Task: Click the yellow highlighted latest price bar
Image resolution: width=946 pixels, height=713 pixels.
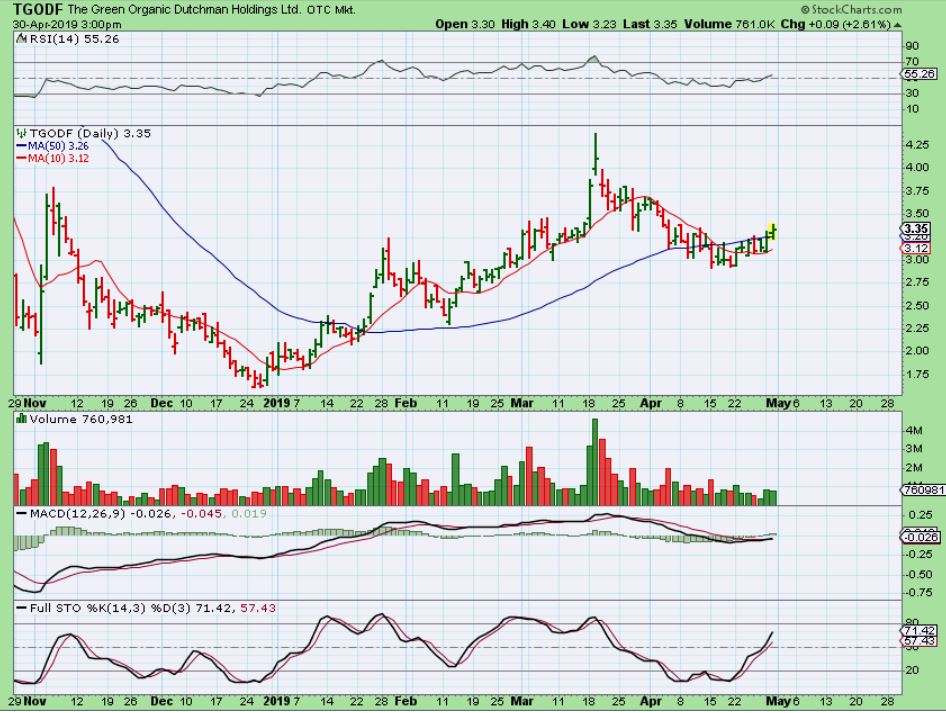Action: point(773,230)
